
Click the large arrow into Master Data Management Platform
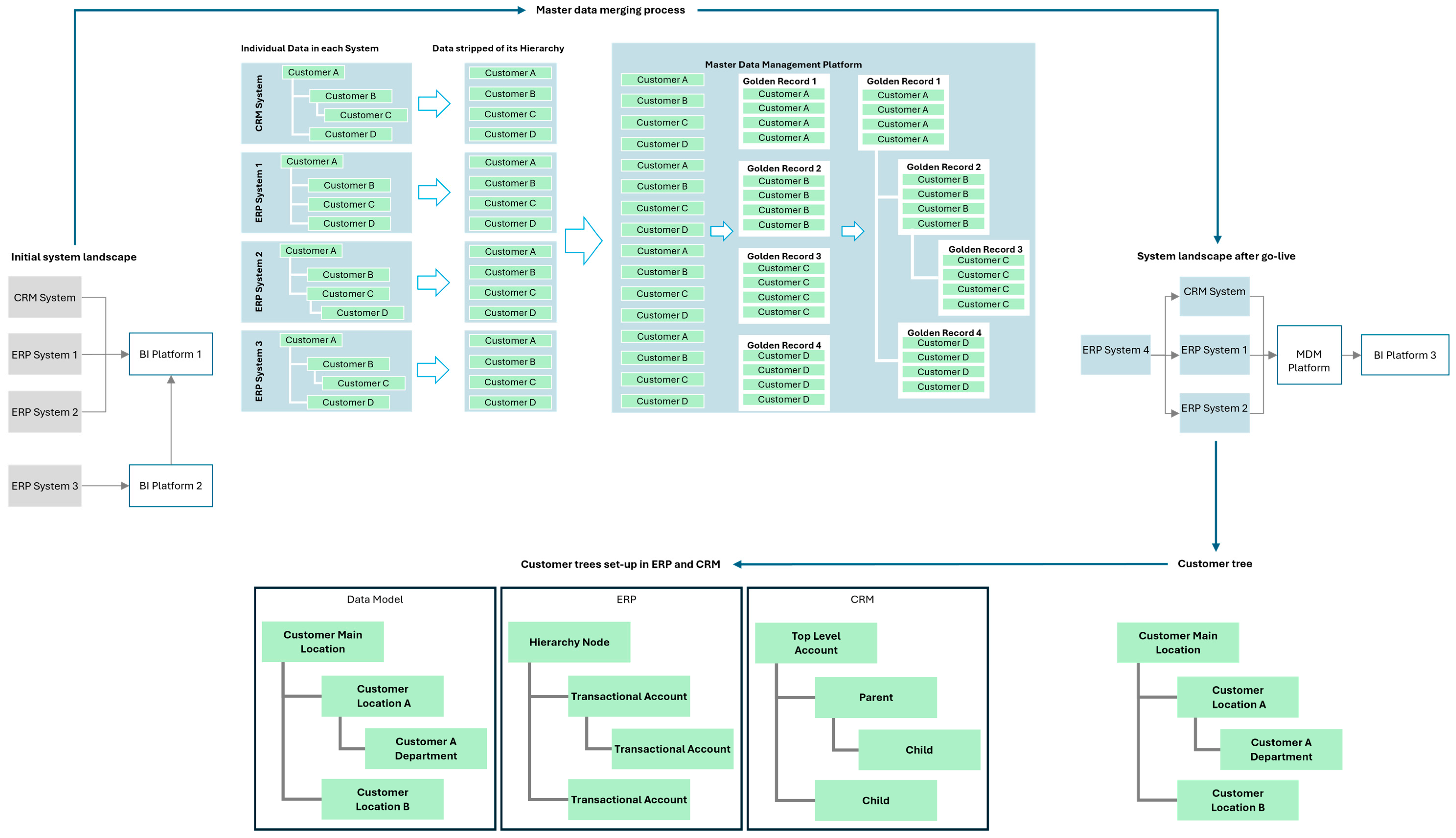point(583,241)
